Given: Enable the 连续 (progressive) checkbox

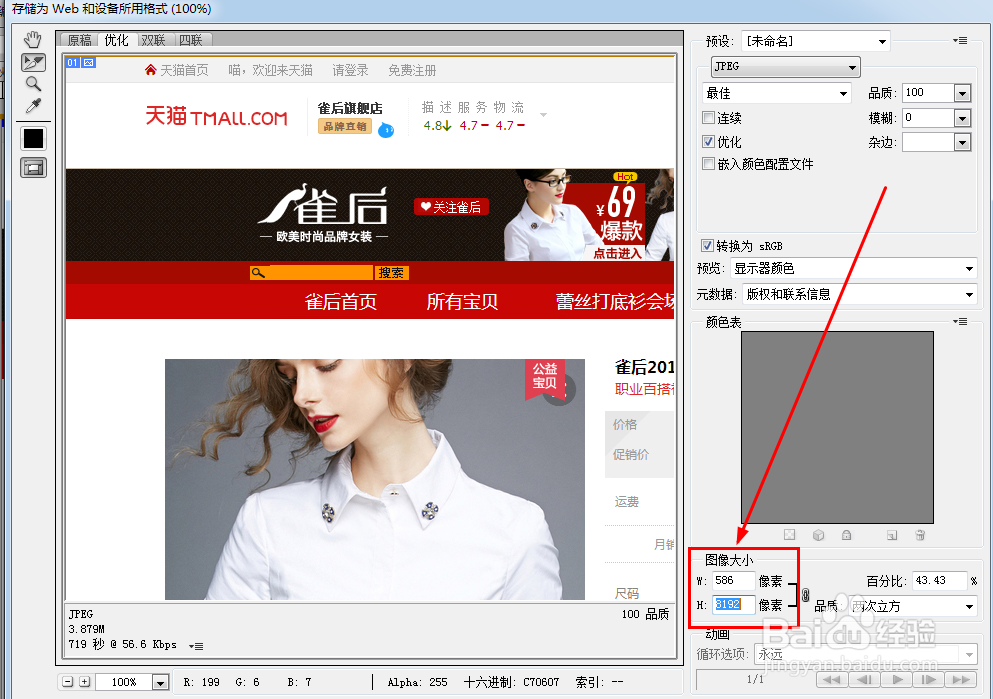Looking at the screenshot, I should coord(709,117).
